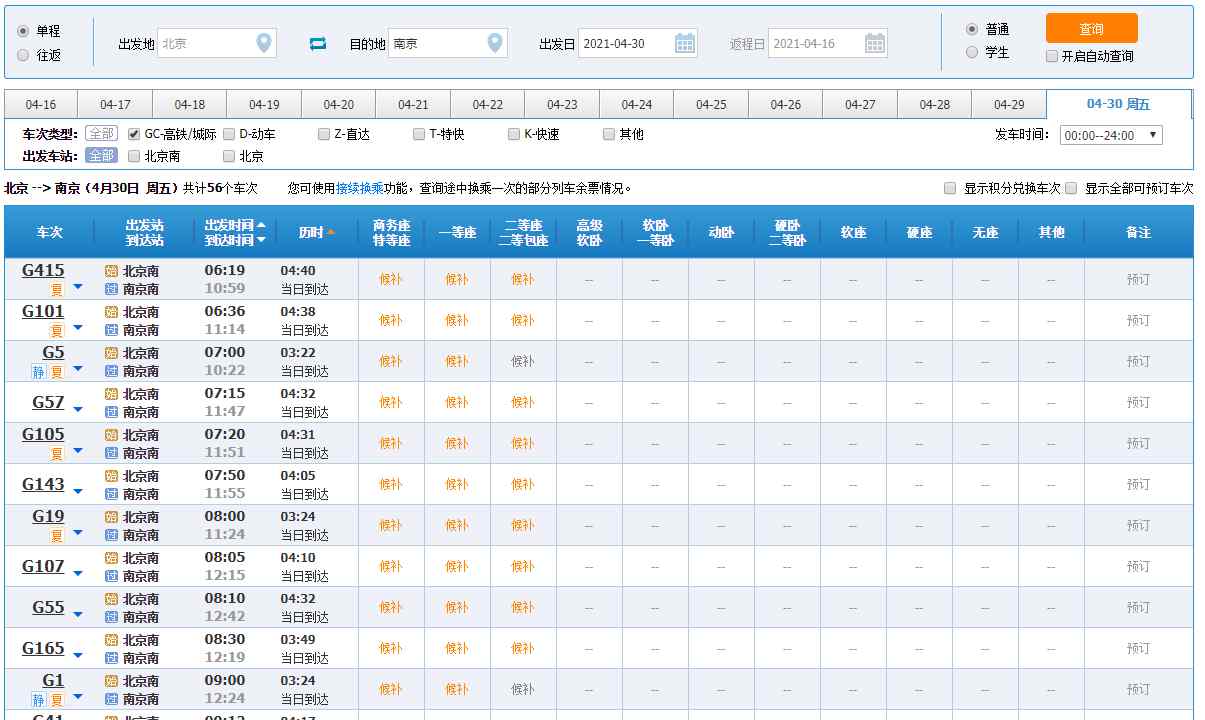Image resolution: width=1205 pixels, height=720 pixels.
Task: Open the 返程日 calendar icon
Action: pyautogui.click(x=875, y=43)
